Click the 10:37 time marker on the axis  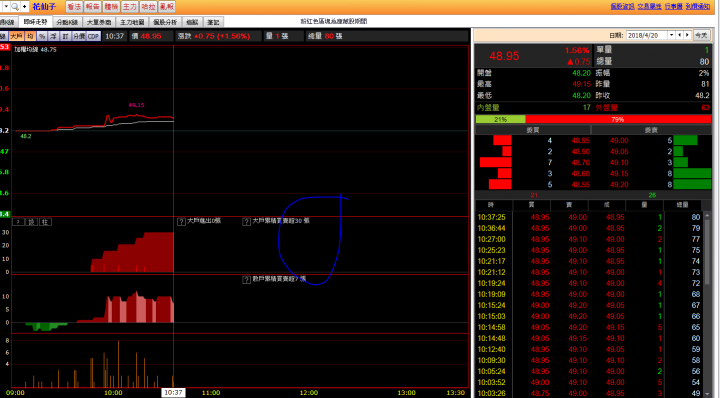coord(173,393)
